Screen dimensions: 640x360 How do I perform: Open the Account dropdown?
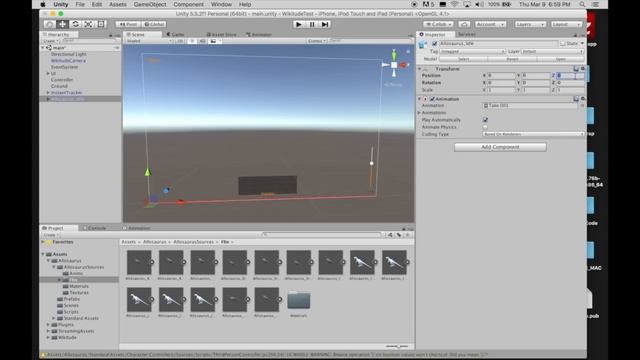pos(490,24)
